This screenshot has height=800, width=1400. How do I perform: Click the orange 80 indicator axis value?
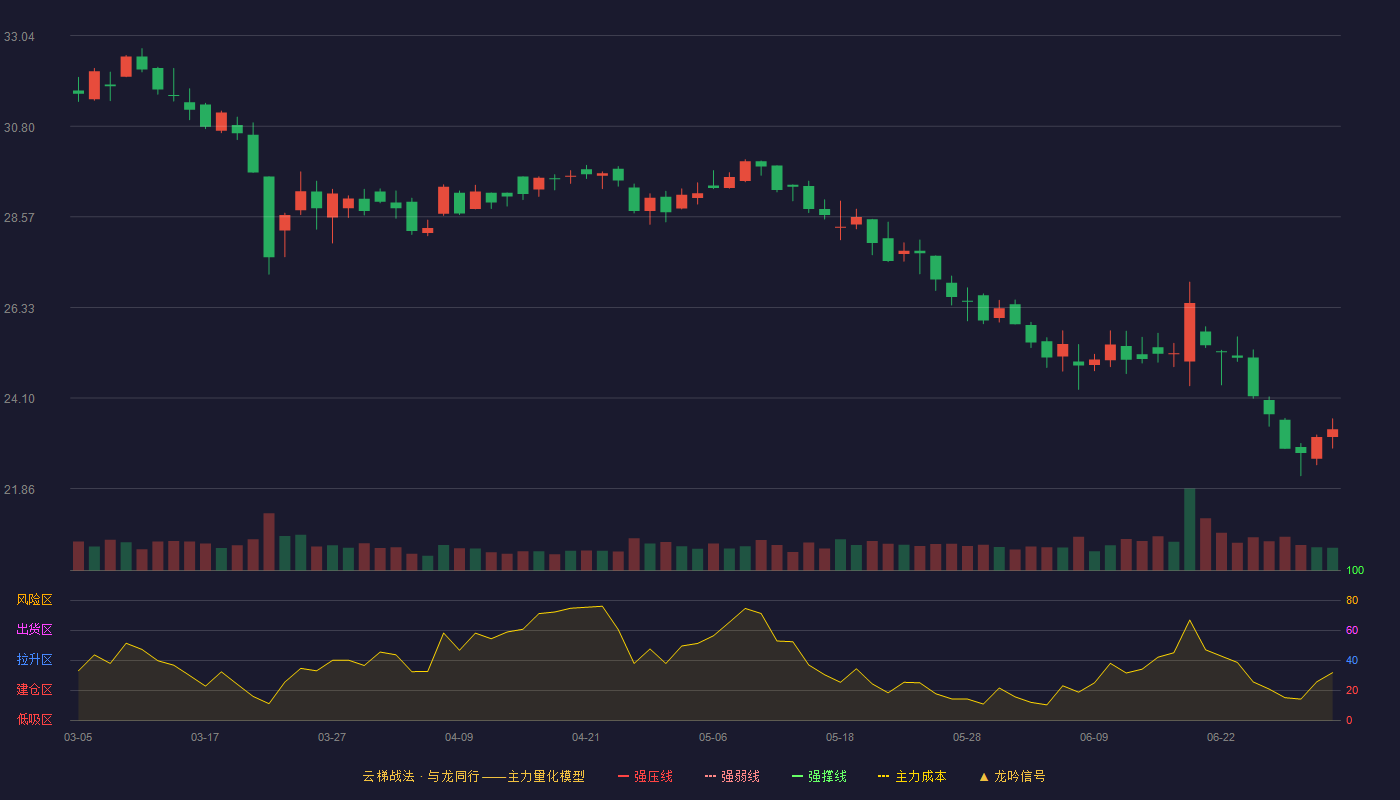click(x=1352, y=600)
